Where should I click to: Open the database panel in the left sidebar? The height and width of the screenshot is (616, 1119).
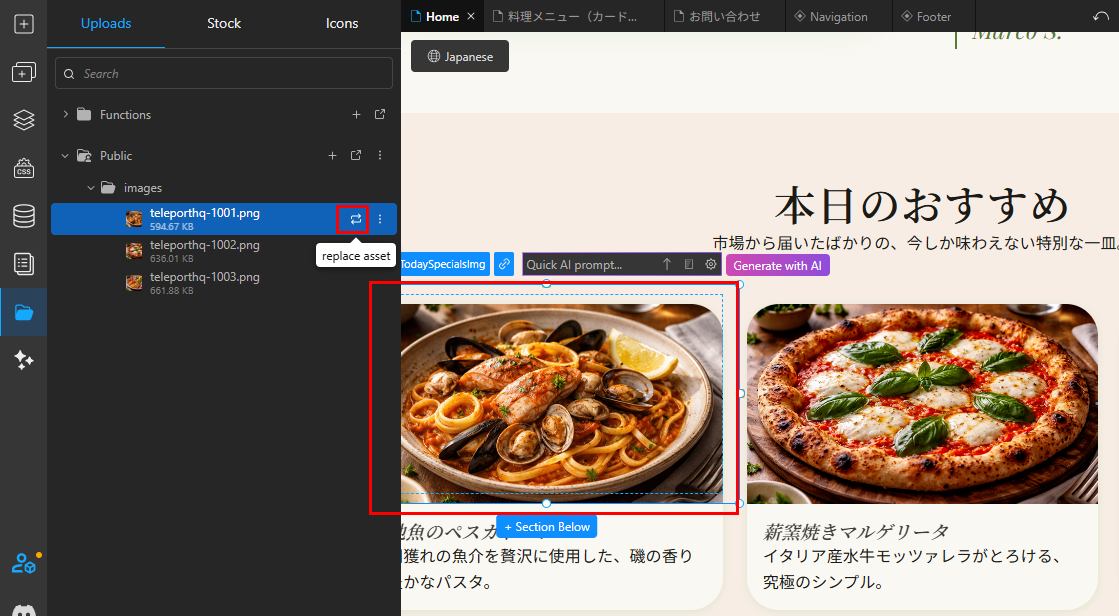23,215
